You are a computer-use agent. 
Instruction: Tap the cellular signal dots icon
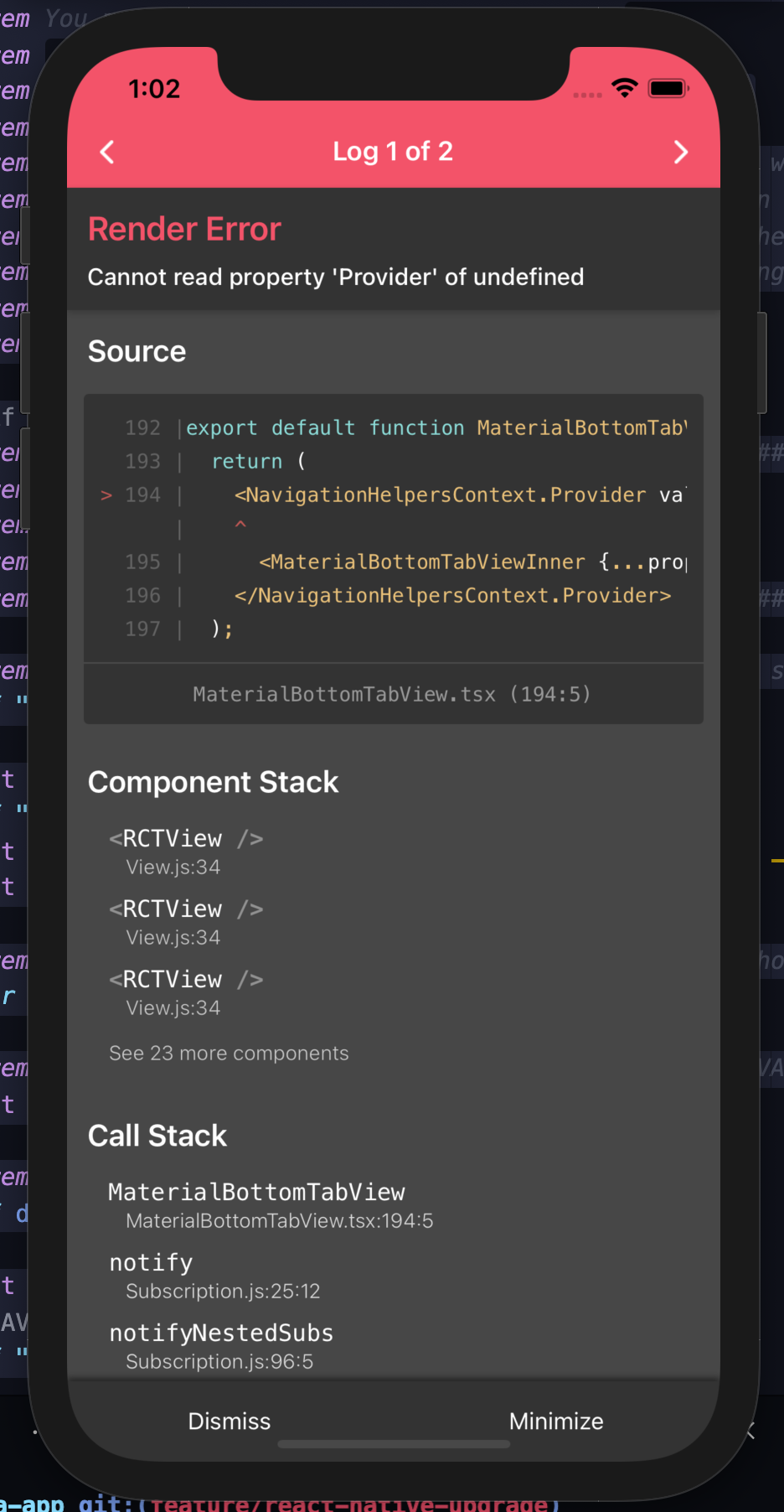click(x=588, y=95)
